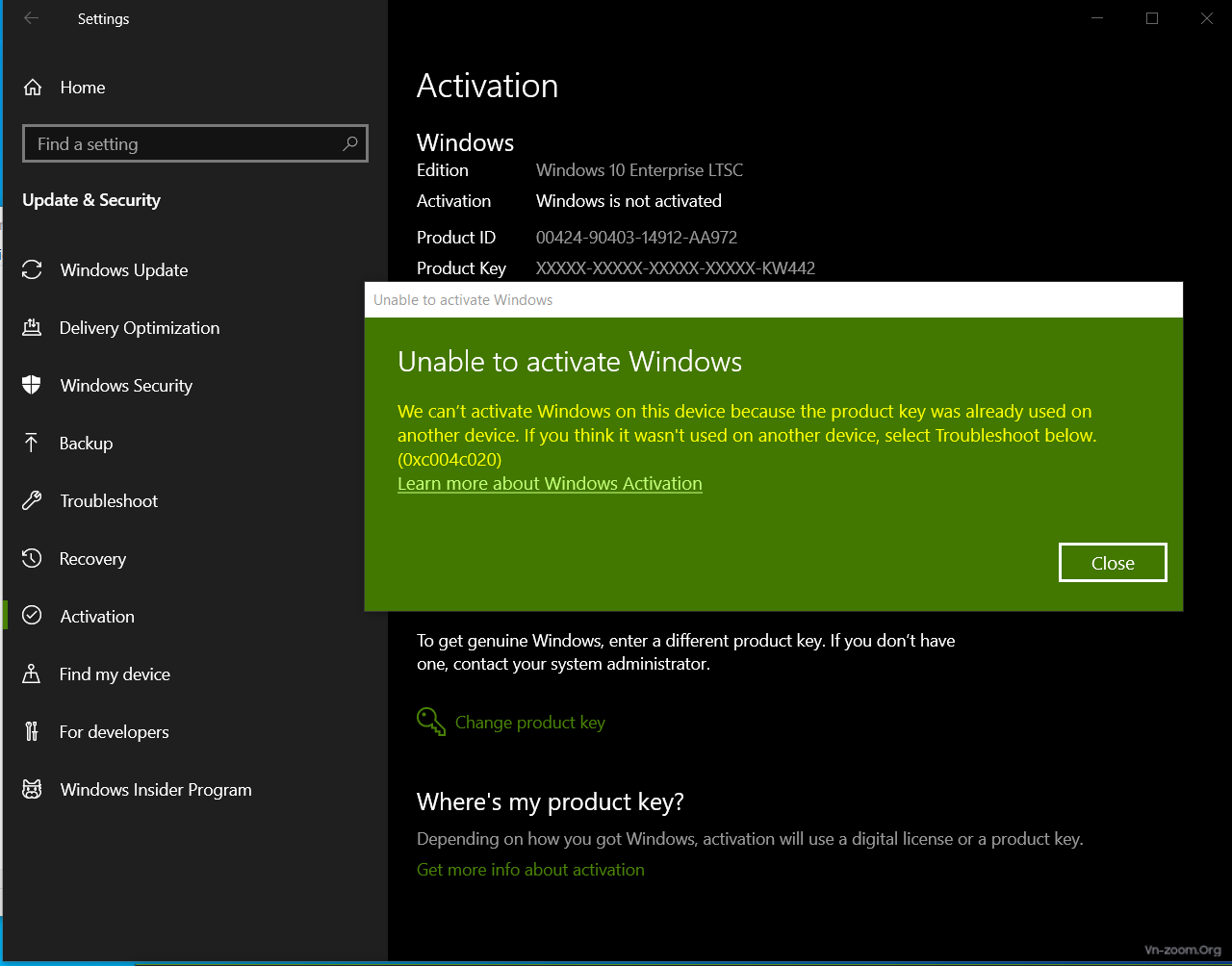Image resolution: width=1232 pixels, height=966 pixels.
Task: Open Learn more about Windows Activation link
Action: pos(550,483)
